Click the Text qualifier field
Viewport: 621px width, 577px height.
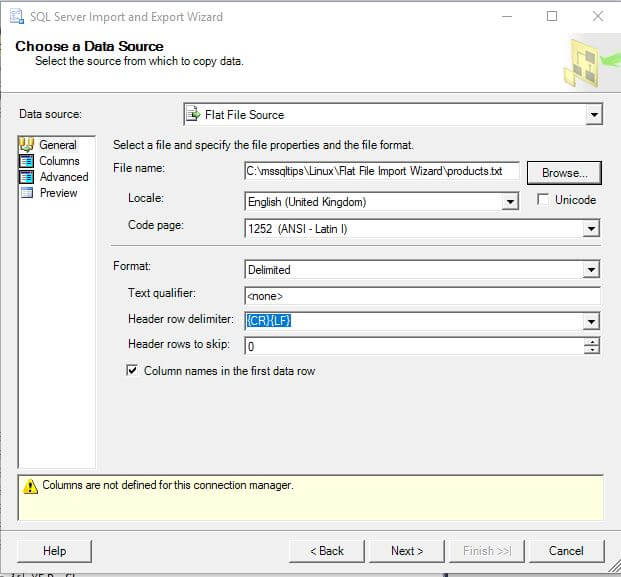423,296
